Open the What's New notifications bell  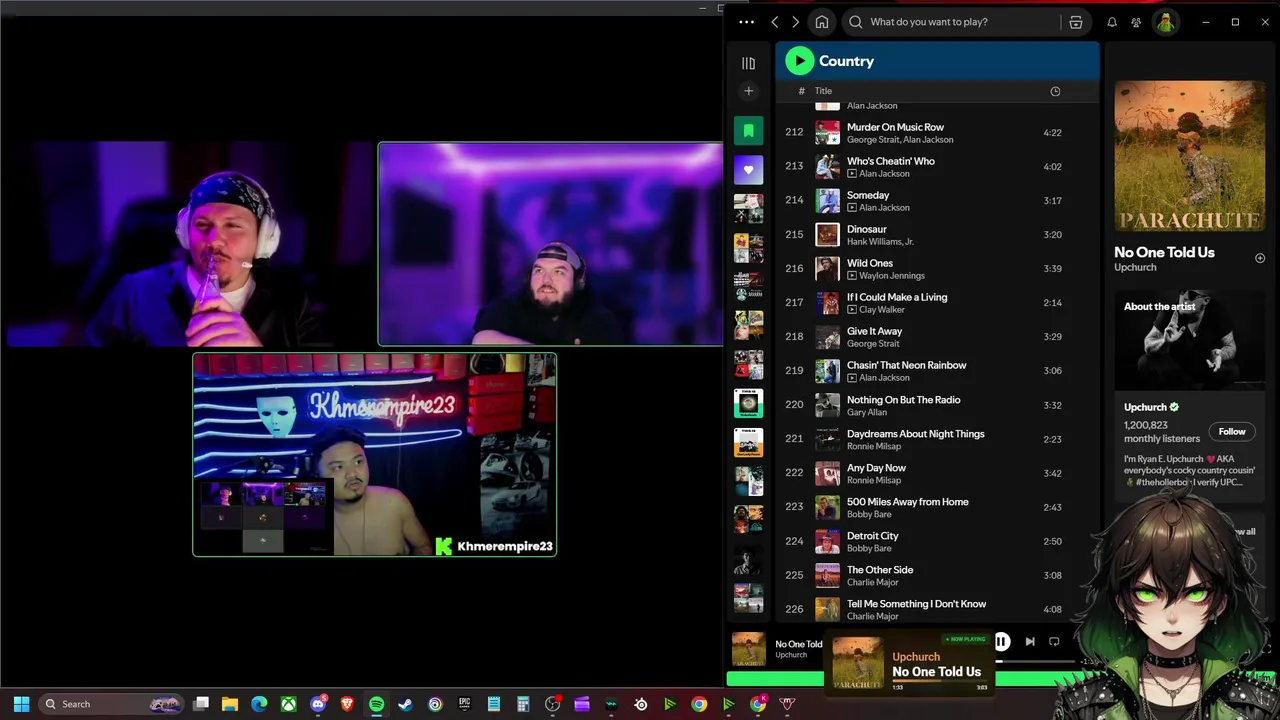[x=1112, y=22]
